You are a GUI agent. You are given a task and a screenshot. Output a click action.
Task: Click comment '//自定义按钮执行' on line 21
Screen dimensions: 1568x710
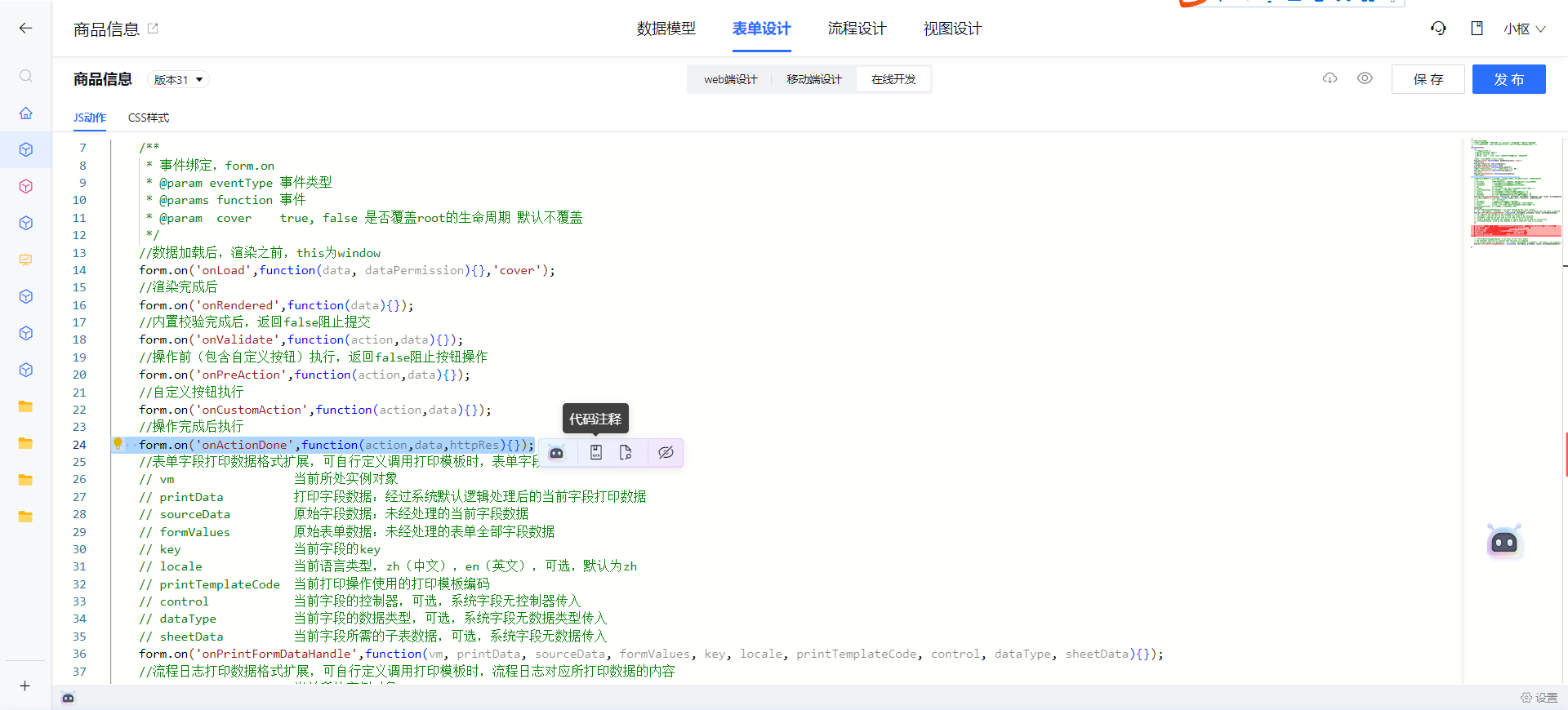point(191,393)
